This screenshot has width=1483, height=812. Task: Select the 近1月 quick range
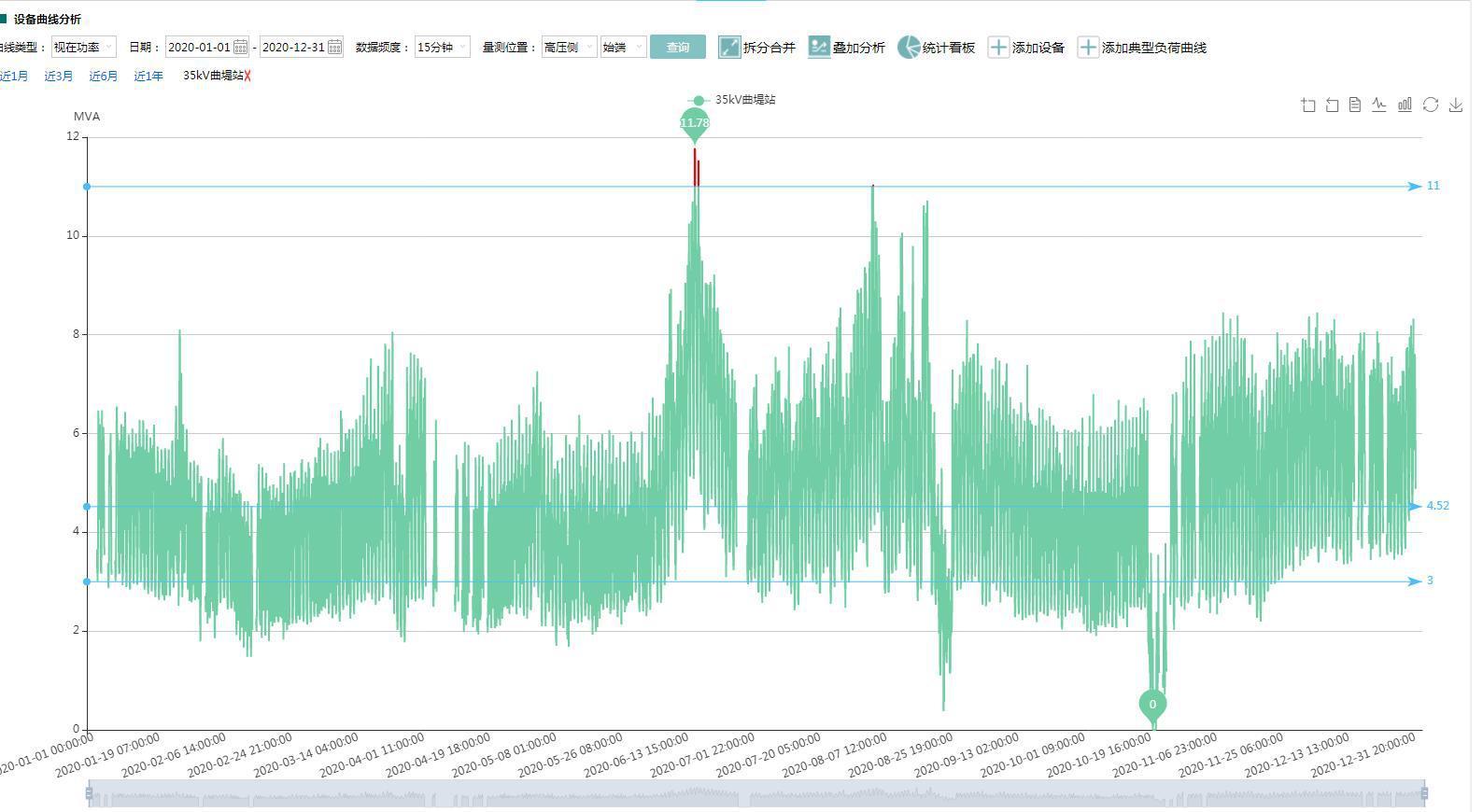pos(14,77)
